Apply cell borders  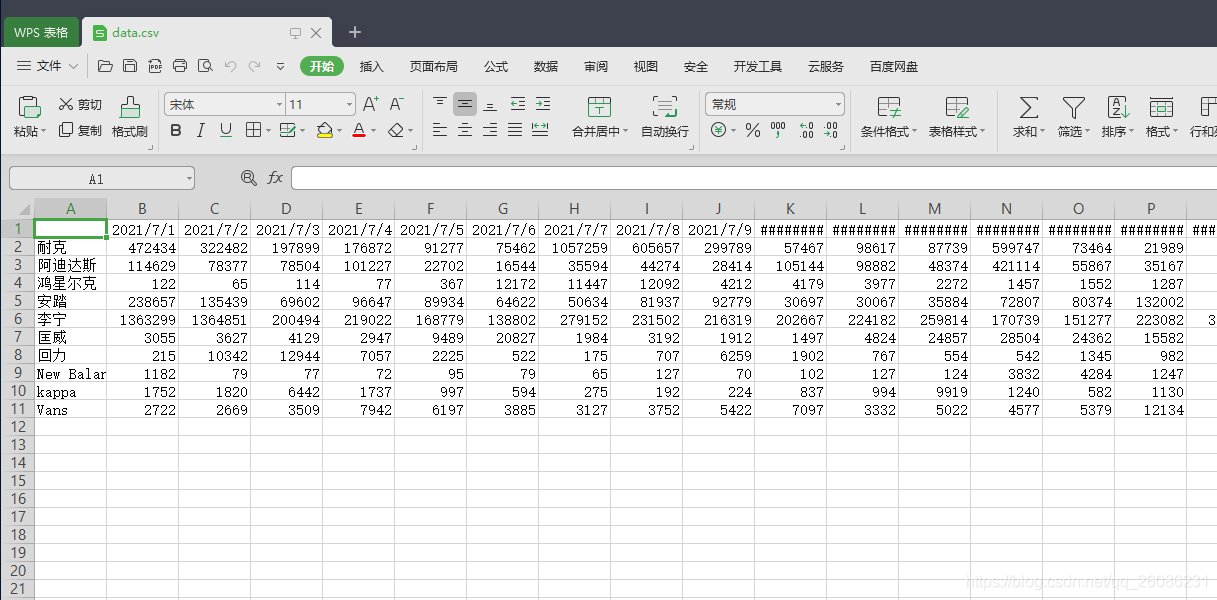(253, 130)
